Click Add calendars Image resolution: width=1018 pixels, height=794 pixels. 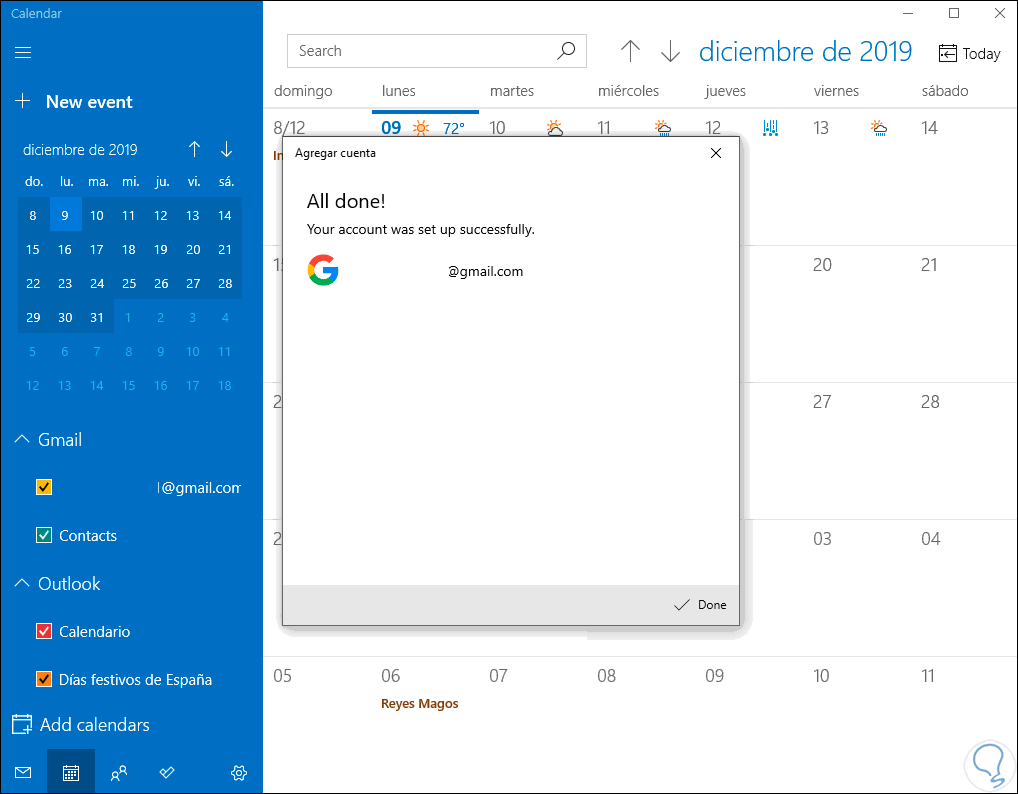coord(82,725)
